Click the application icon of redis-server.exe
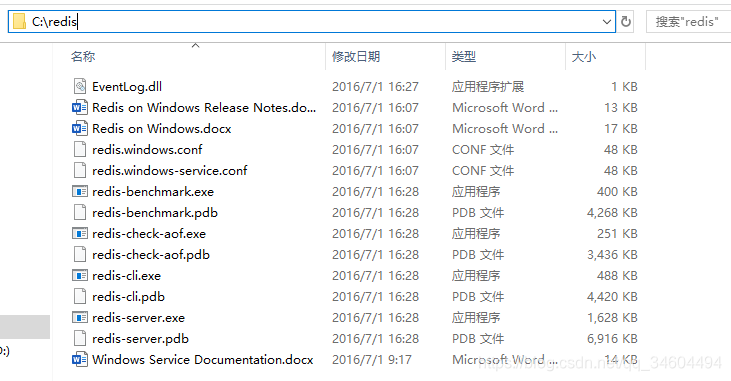Screen dimensions: 731x381 80,317
